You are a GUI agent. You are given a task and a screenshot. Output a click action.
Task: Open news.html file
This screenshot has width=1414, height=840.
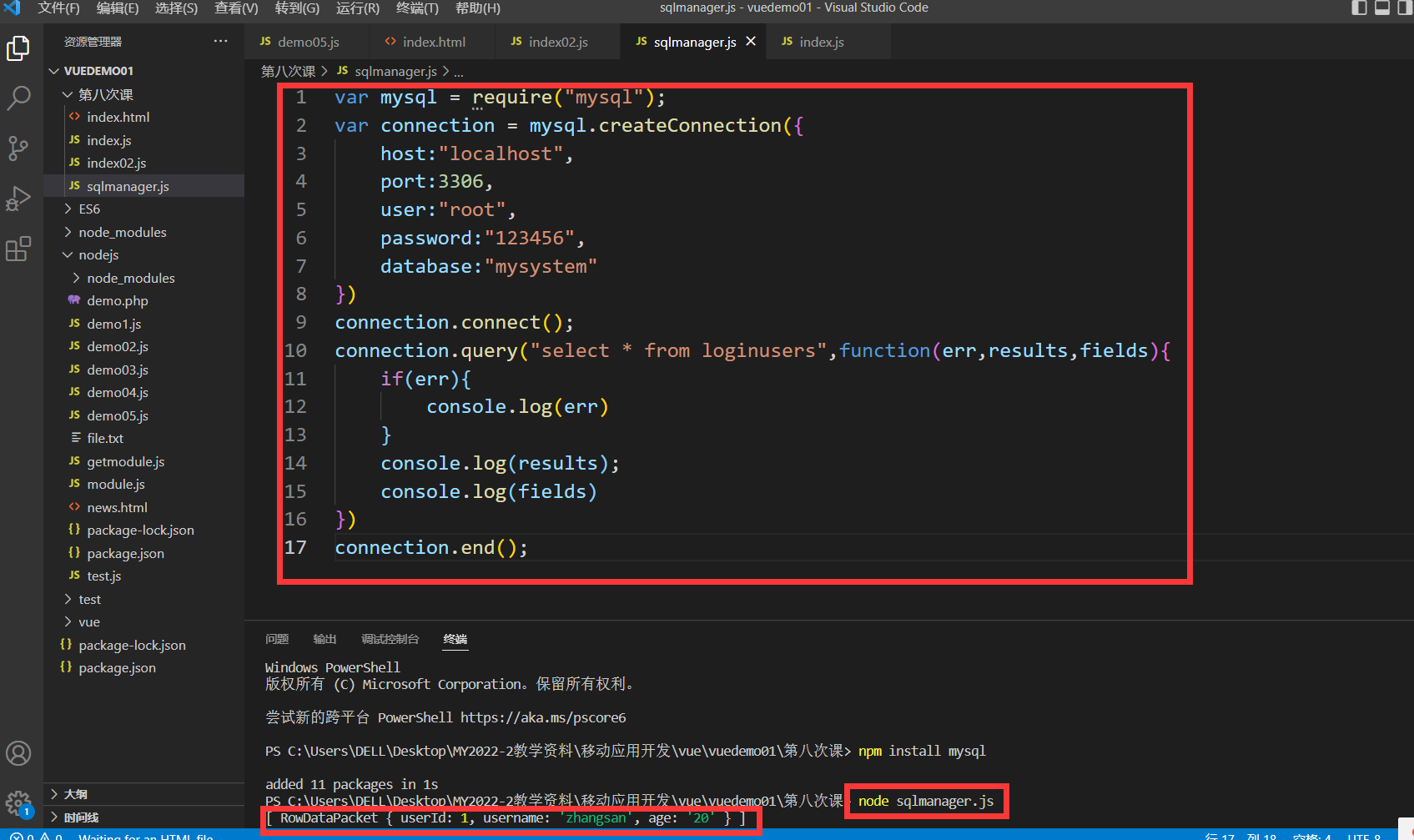click(x=143, y=507)
